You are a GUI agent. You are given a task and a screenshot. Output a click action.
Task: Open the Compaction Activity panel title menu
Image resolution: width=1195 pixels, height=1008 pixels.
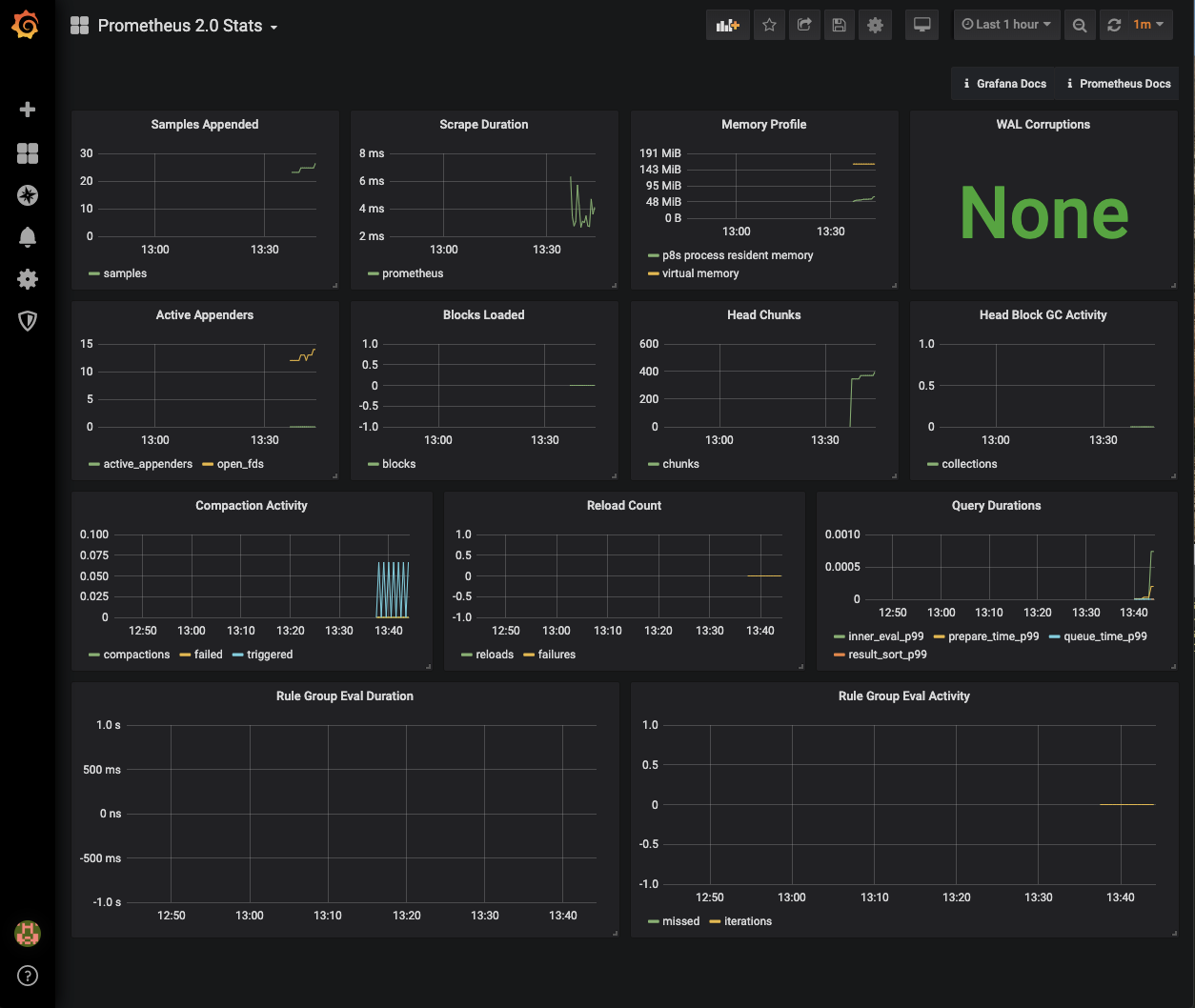coord(251,506)
